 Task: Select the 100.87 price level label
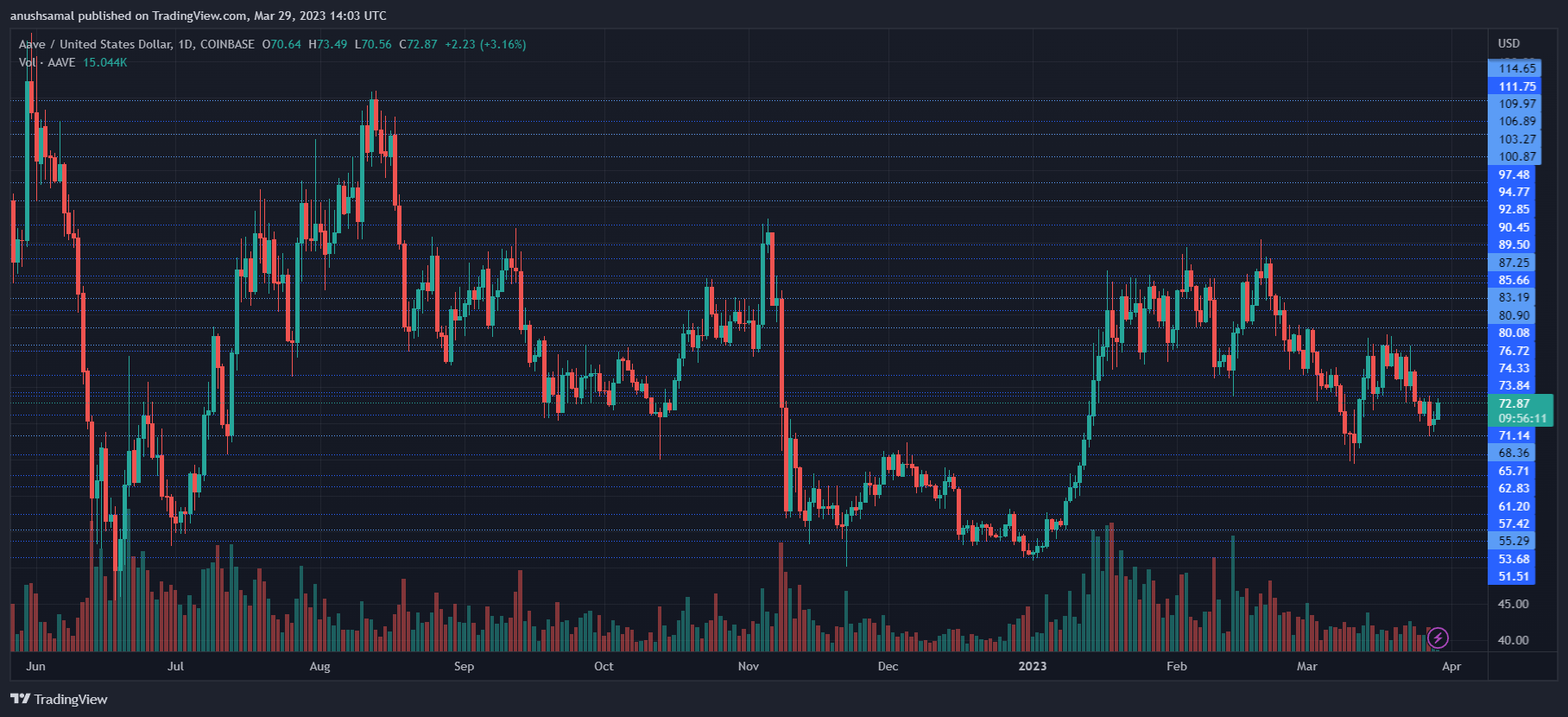(1517, 156)
